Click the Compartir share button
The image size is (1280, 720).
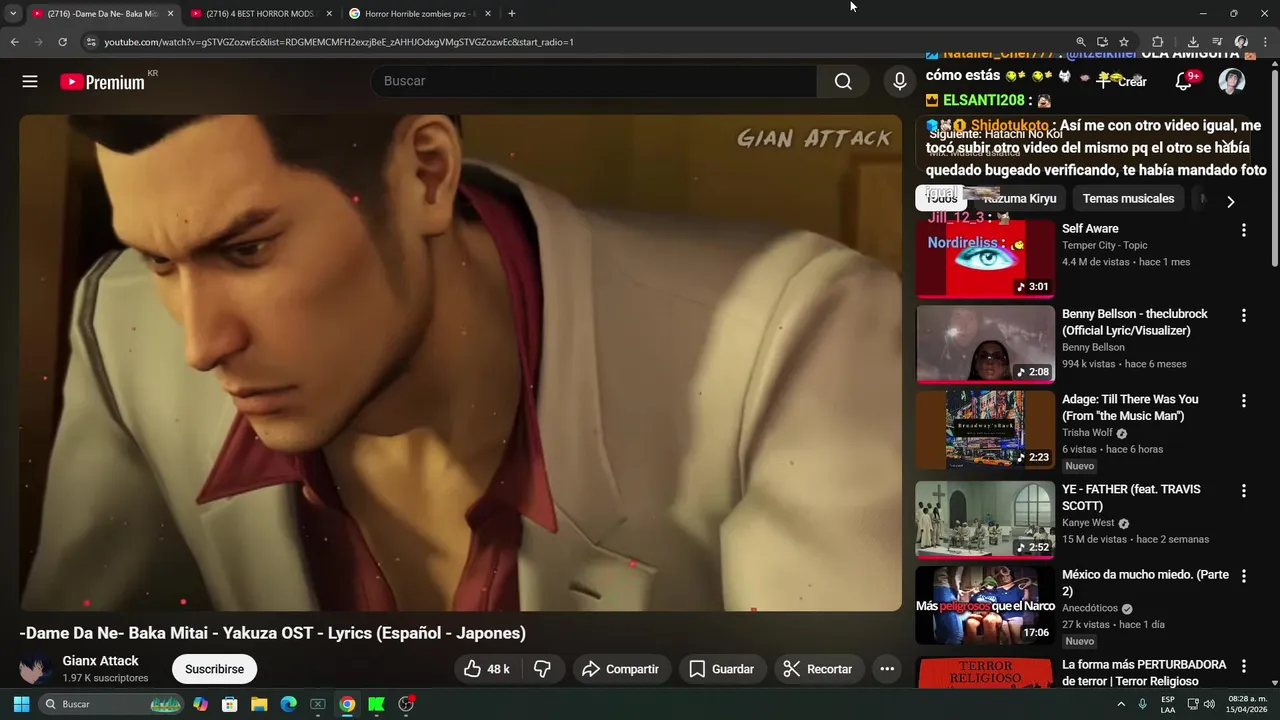coord(620,669)
